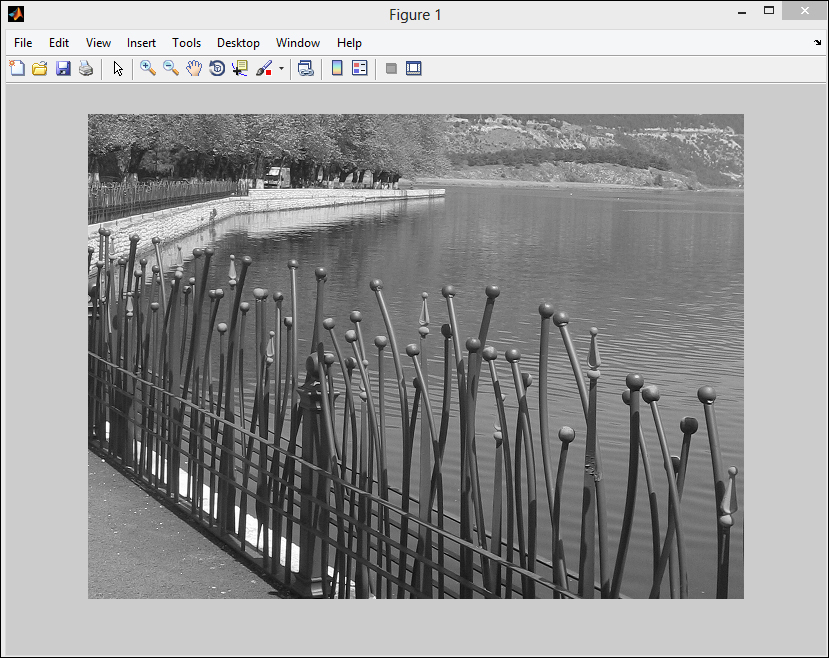Minimize the Figure 1 window
The width and height of the screenshot is (829, 658).
[742, 12]
